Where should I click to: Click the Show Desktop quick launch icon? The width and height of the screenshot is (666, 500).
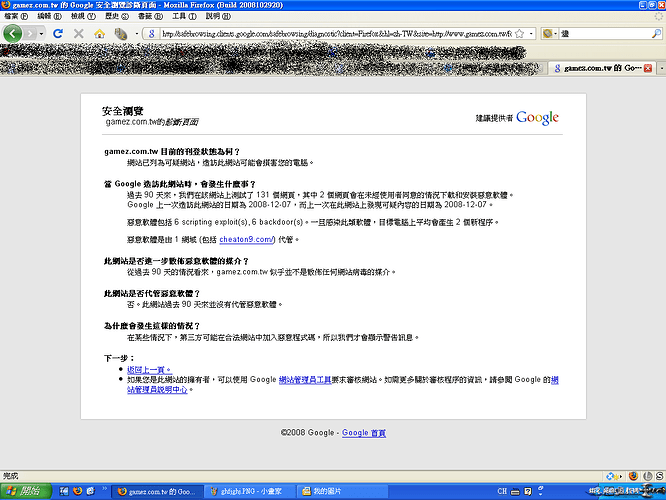[x=64, y=491]
